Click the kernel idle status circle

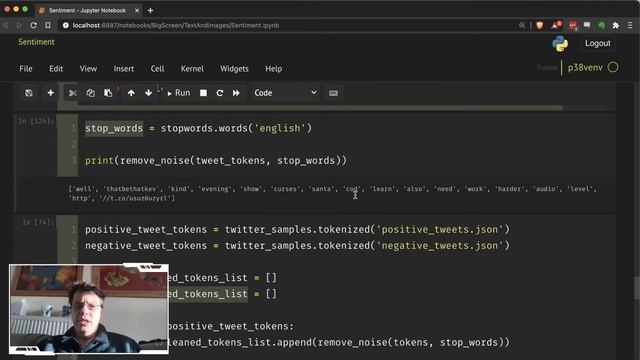tap(613, 67)
